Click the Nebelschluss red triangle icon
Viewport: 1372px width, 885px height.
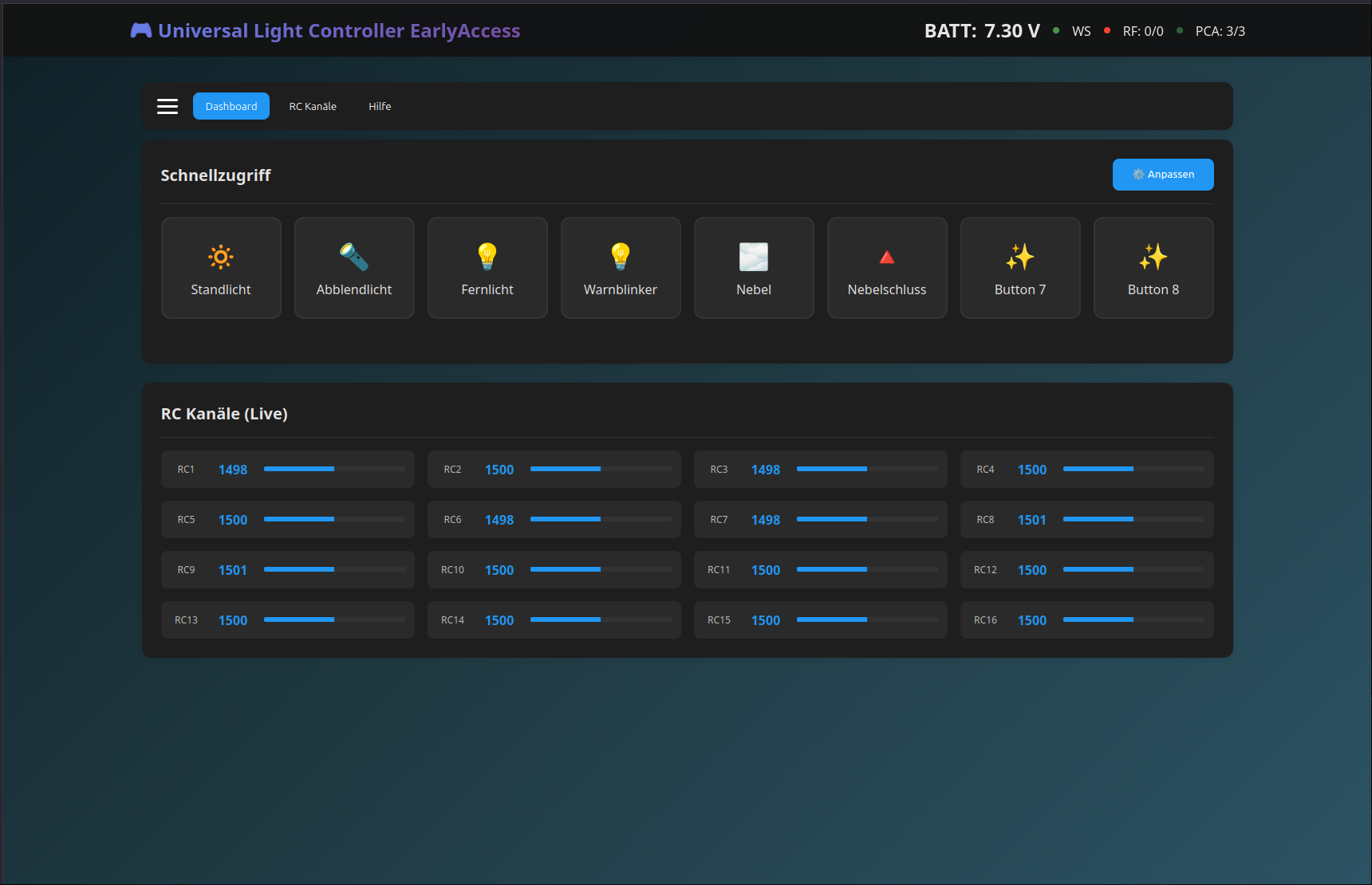point(887,257)
